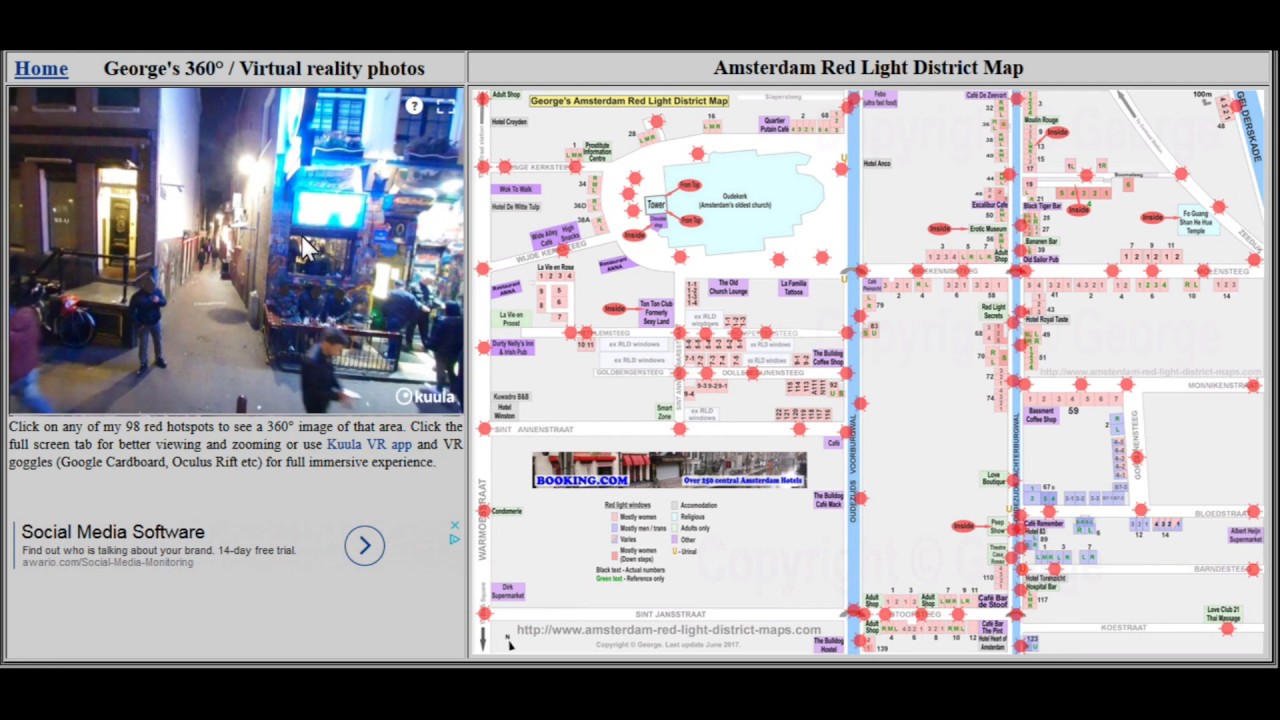Click the round arrow button in the ad
The height and width of the screenshot is (720, 1280).
click(365, 545)
